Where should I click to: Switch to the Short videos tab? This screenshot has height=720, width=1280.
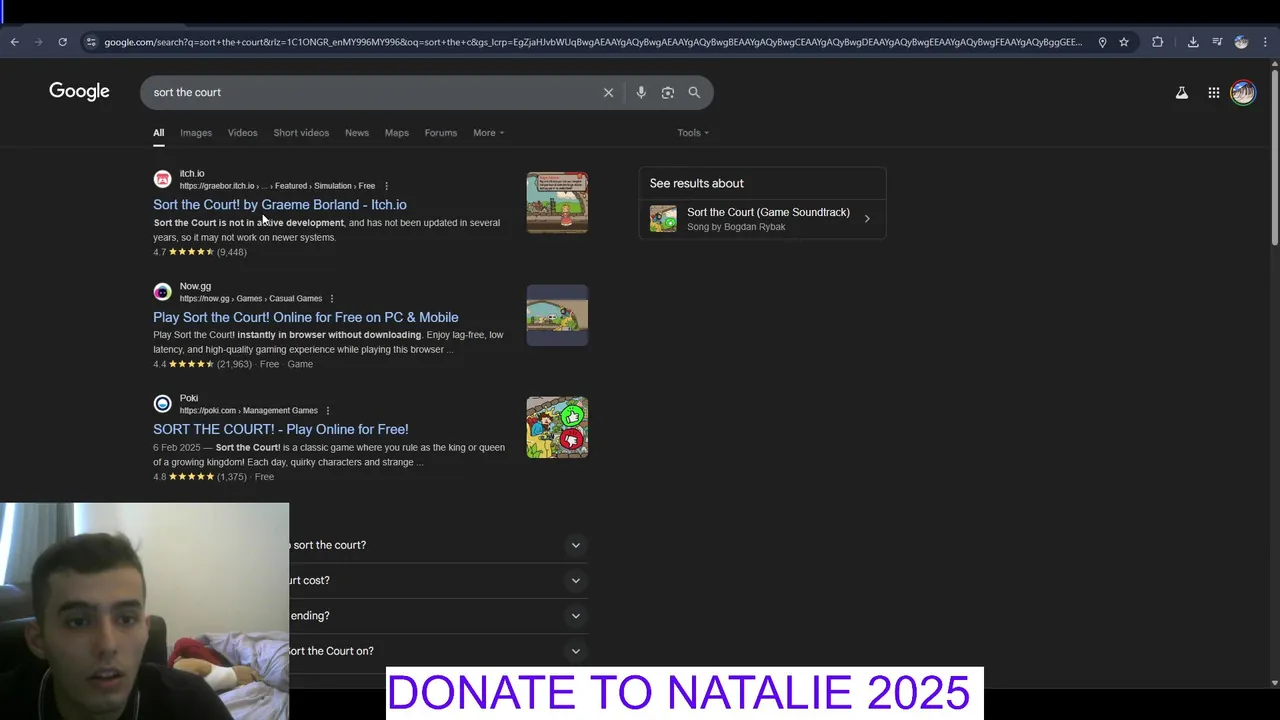(301, 133)
